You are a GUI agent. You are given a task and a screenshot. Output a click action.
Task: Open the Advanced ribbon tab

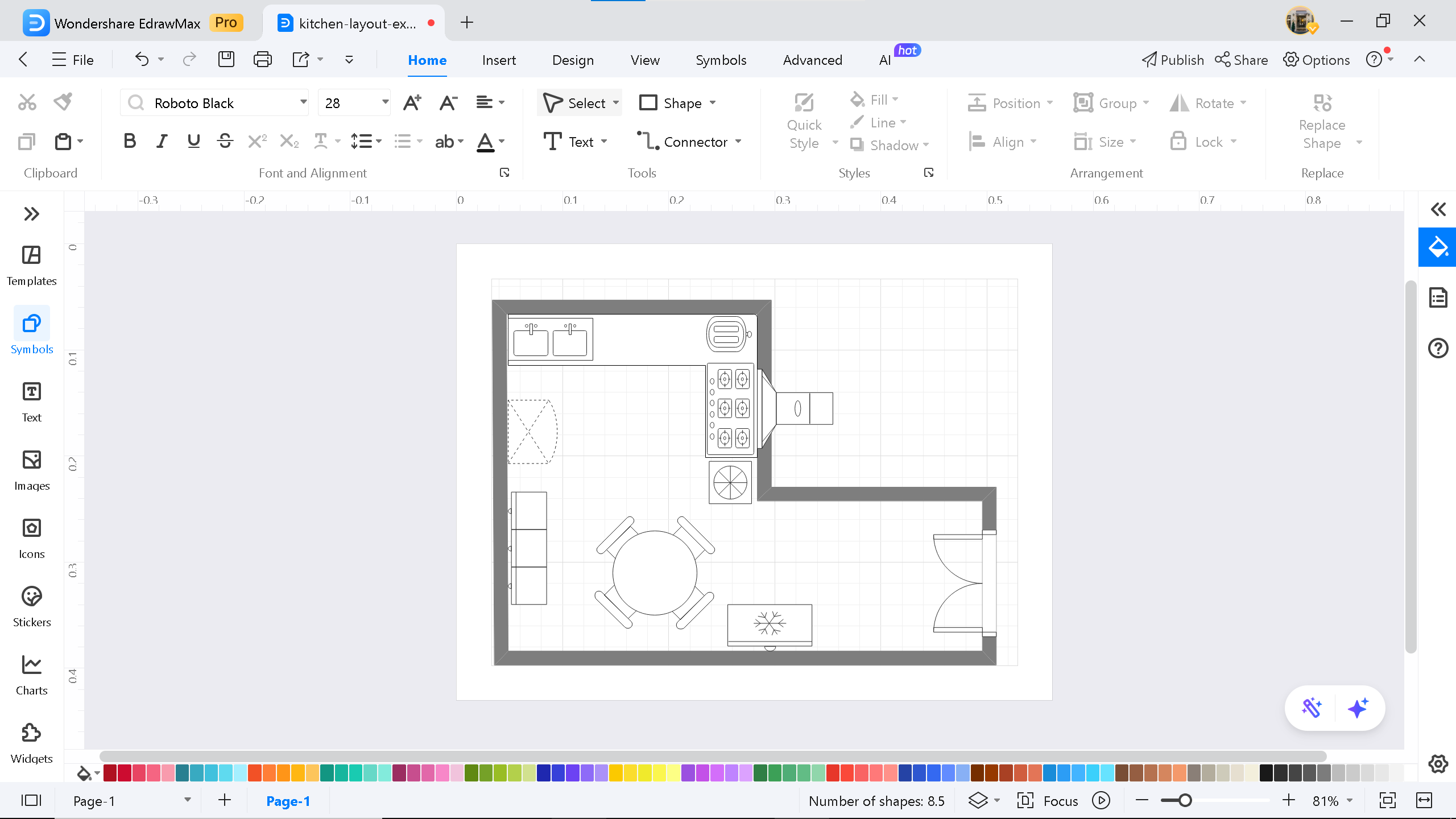(x=812, y=60)
